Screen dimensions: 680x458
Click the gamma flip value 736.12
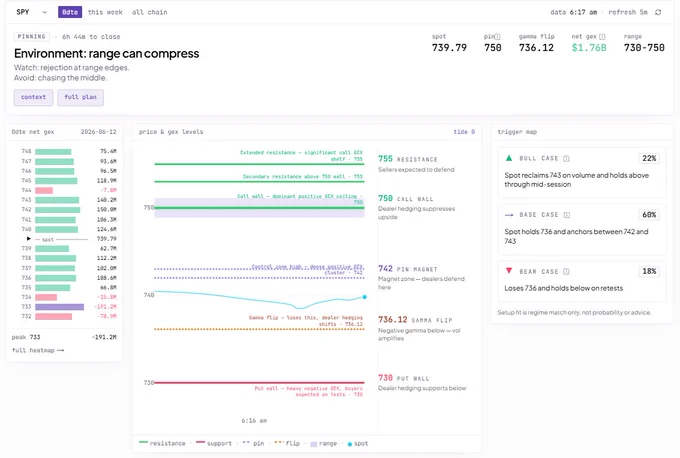[x=536, y=48]
